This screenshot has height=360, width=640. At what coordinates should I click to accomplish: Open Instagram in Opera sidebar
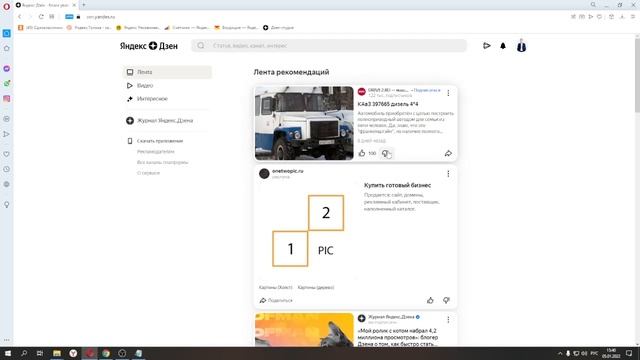[x=7, y=98]
